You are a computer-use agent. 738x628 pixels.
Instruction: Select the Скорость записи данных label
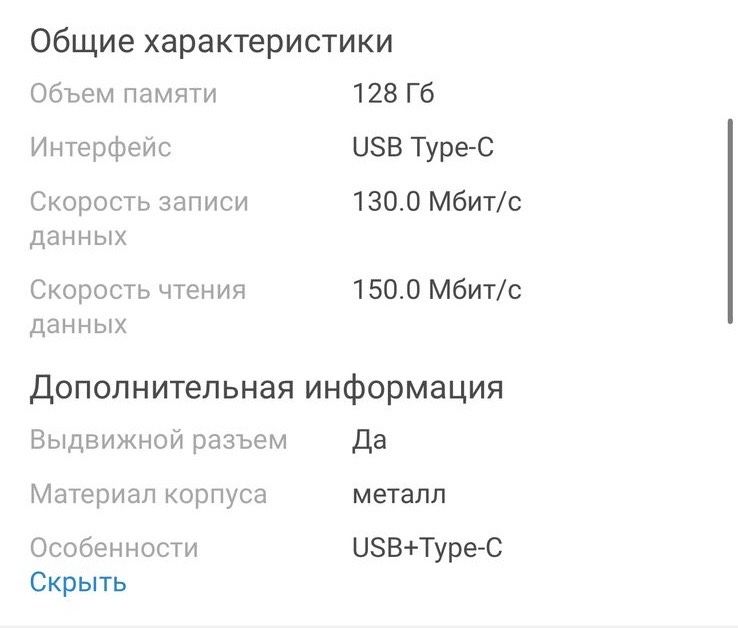pyautogui.click(x=139, y=218)
